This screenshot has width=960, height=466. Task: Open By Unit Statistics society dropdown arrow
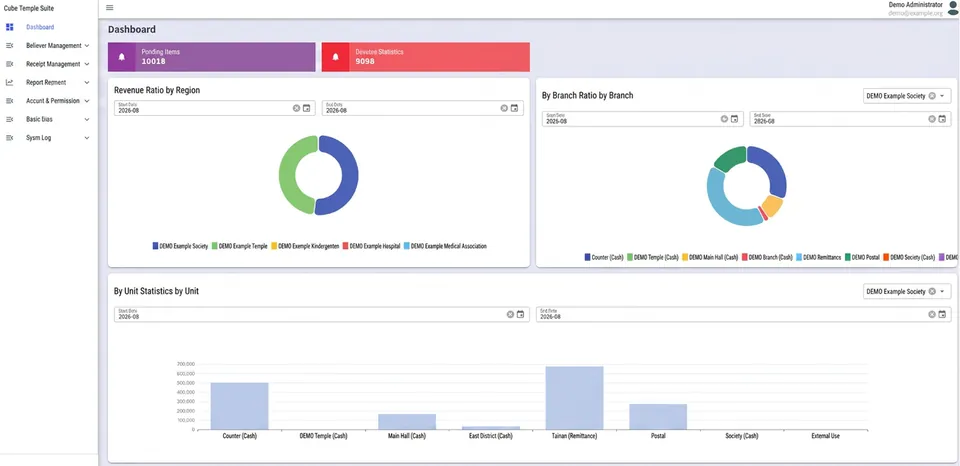pos(942,291)
